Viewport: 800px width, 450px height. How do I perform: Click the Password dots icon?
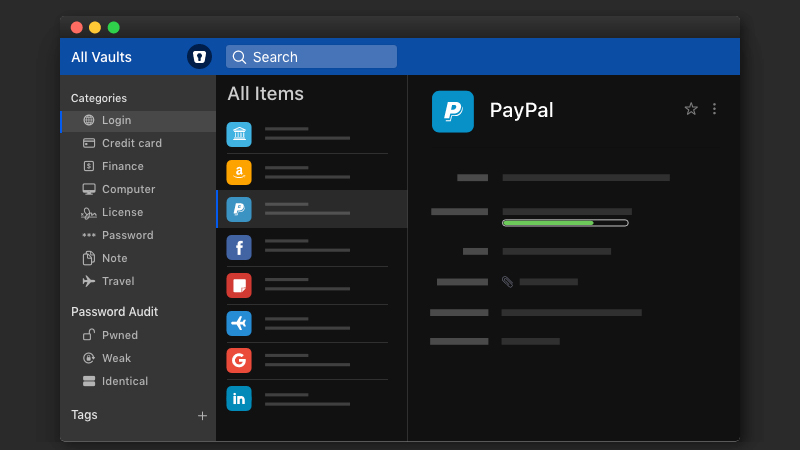pyautogui.click(x=89, y=235)
